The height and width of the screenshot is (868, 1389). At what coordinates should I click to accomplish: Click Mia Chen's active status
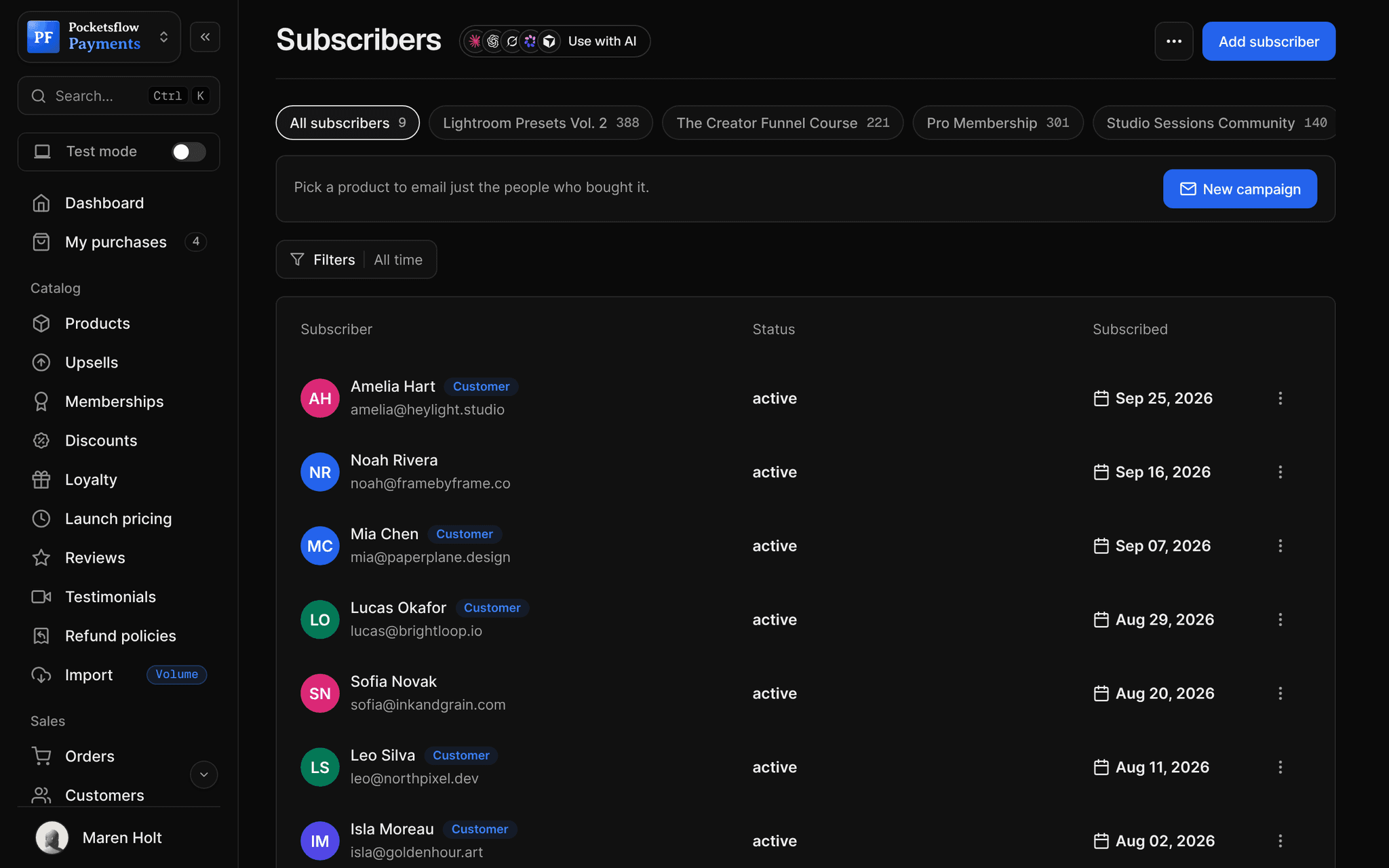[775, 546]
